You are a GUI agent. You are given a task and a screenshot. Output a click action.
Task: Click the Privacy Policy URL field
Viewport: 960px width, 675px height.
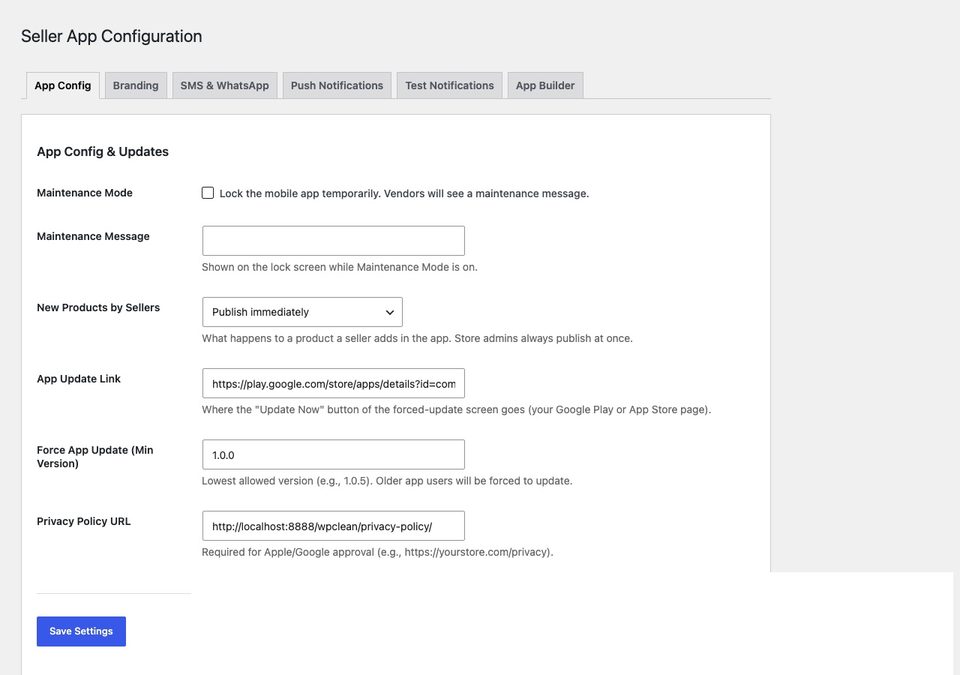333,526
